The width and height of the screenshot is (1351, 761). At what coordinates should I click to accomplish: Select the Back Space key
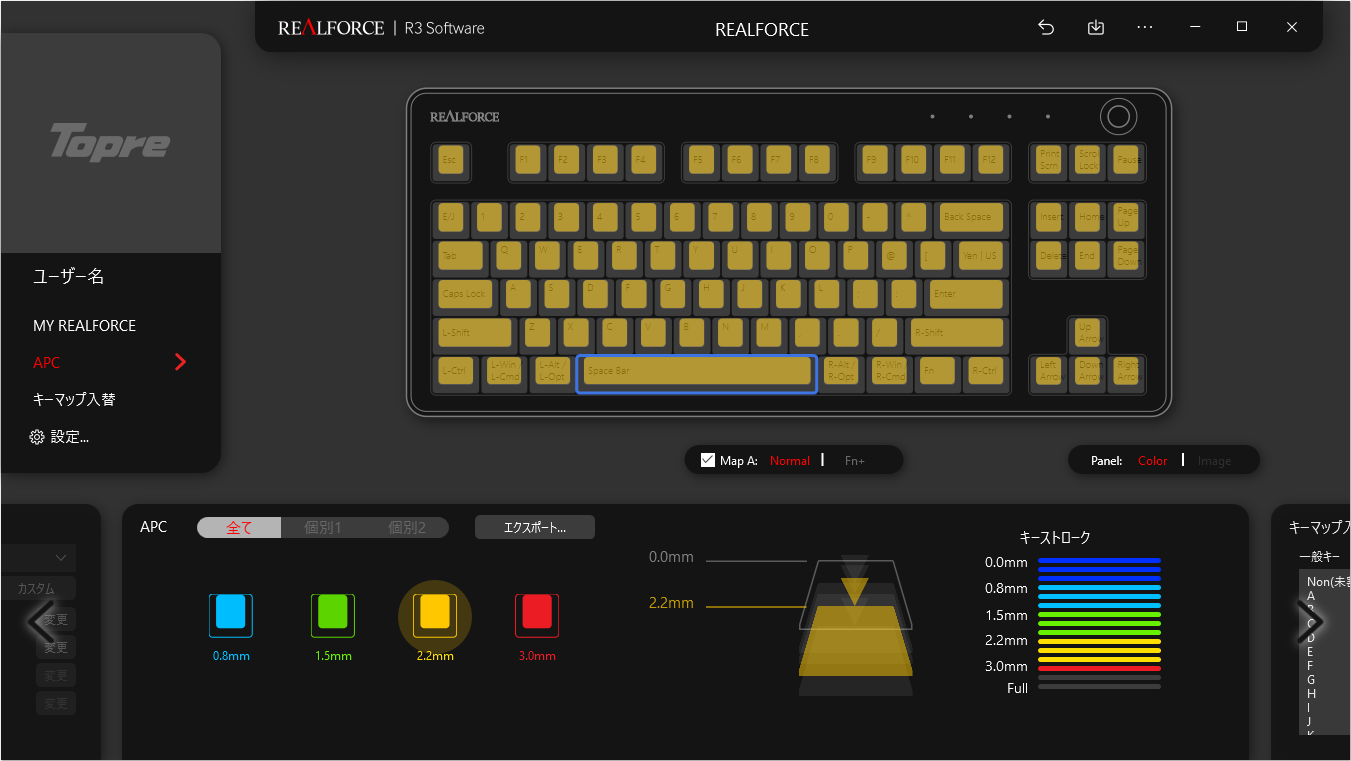[970, 217]
